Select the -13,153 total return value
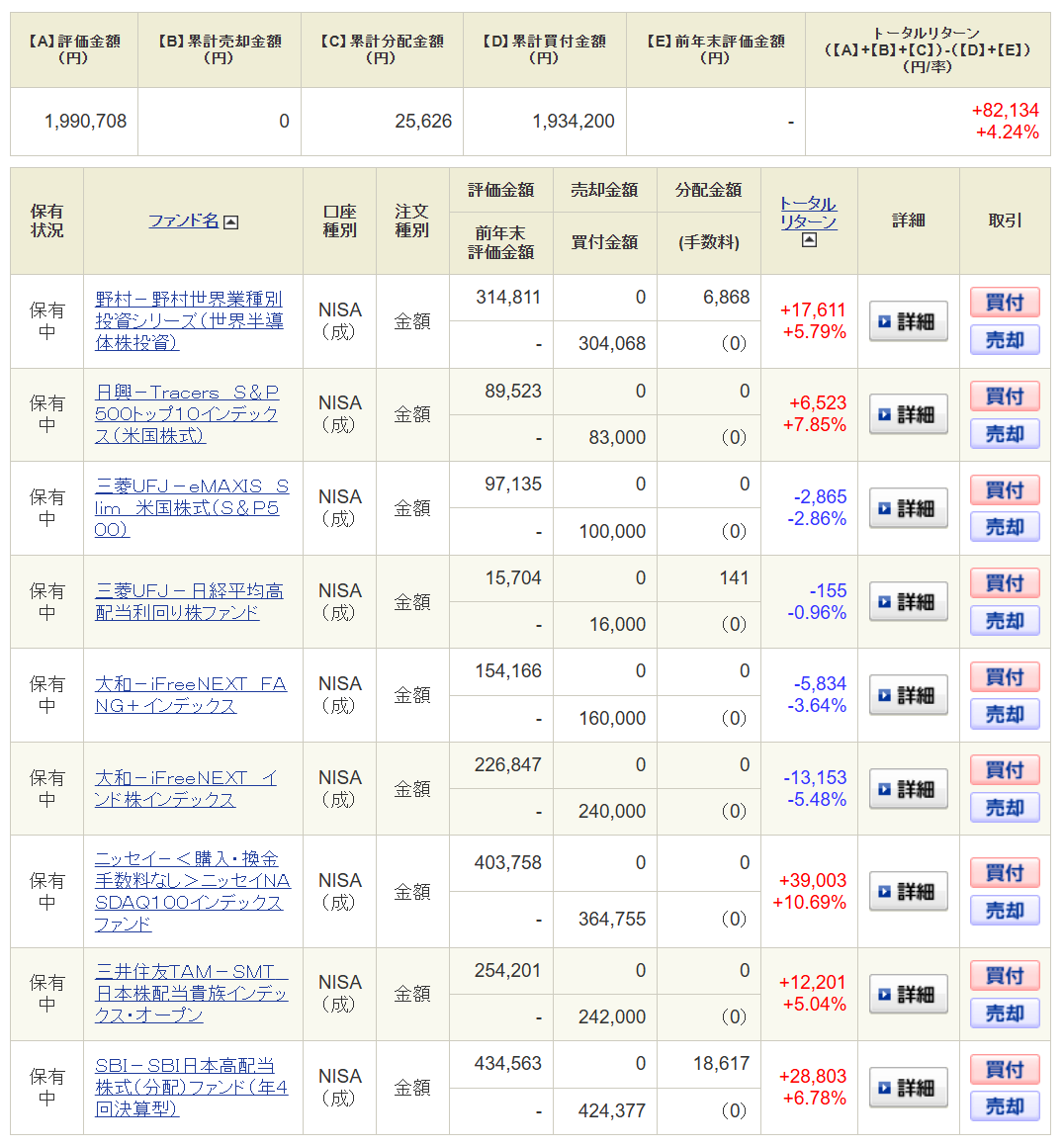Viewport: 1064px width, 1147px height. 815,777
